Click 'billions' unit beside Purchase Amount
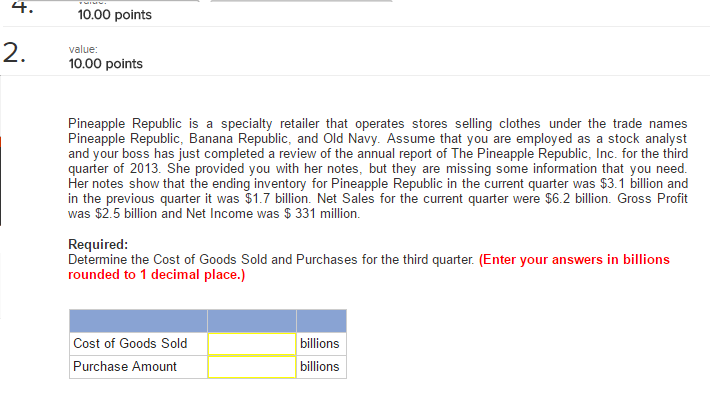This screenshot has width=710, height=410. click(x=319, y=367)
